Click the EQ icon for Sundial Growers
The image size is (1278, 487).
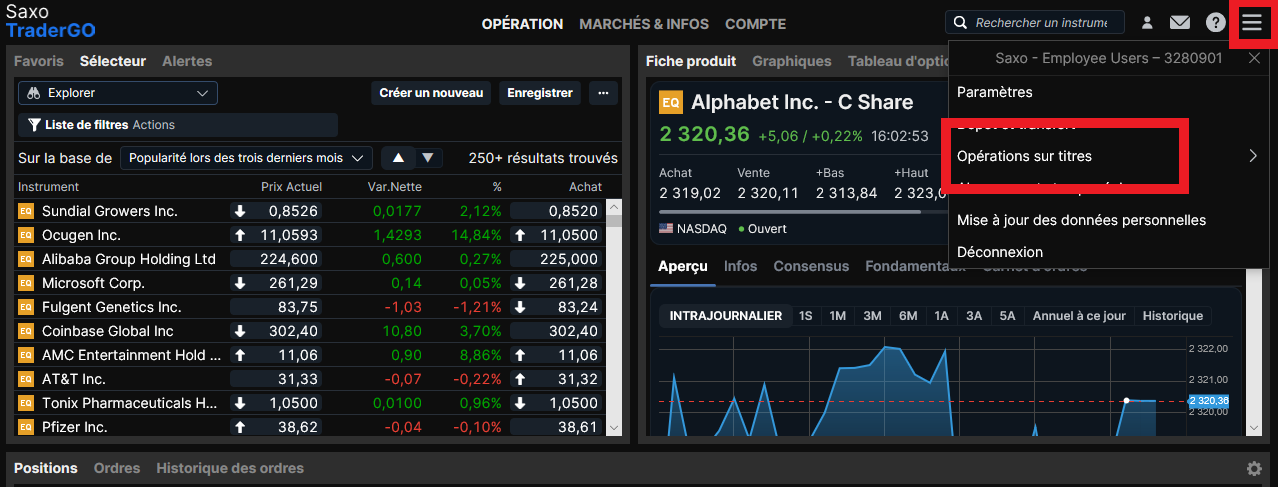coord(26,211)
